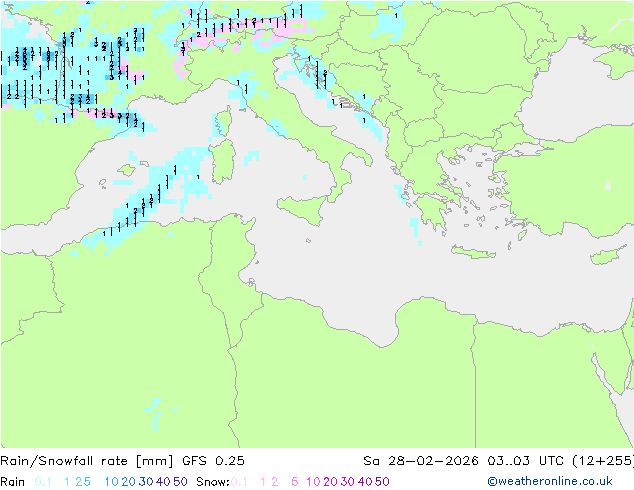This screenshot has height=490, width=634.
Task: Click the island of Crete on the map
Action: tap(473, 252)
